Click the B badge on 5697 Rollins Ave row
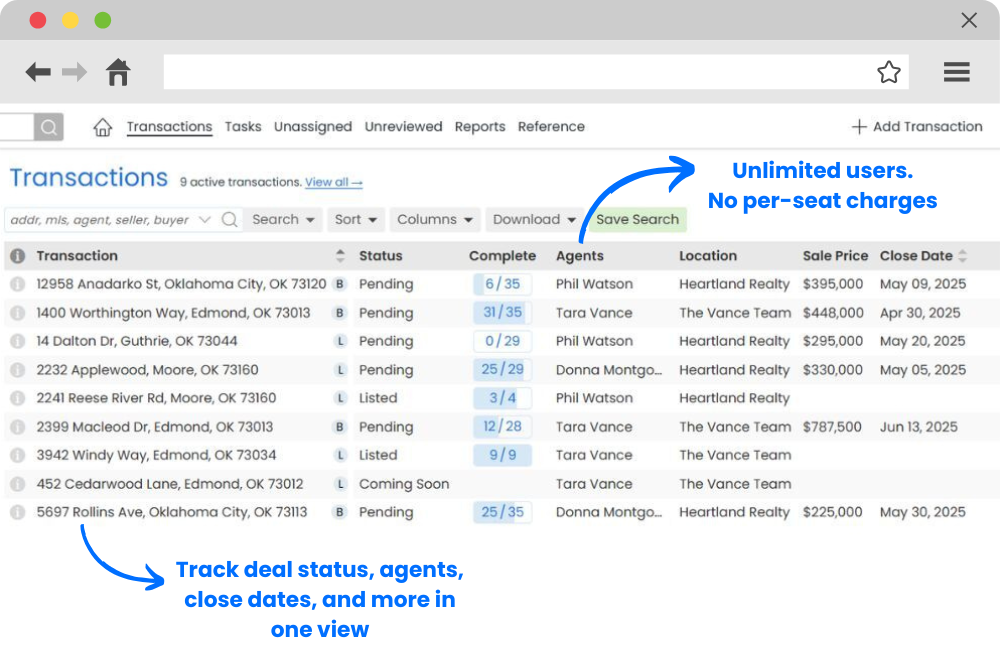This screenshot has height=667, width=1000. pos(340,512)
